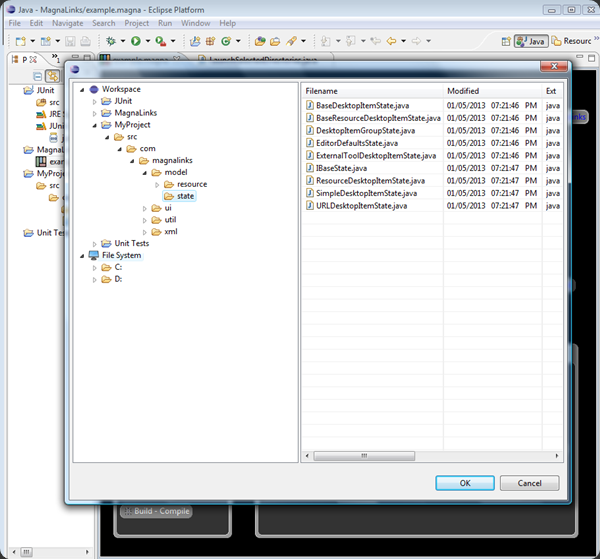Expand the xml folder in dialog tree
The width and height of the screenshot is (600, 559).
145,232
